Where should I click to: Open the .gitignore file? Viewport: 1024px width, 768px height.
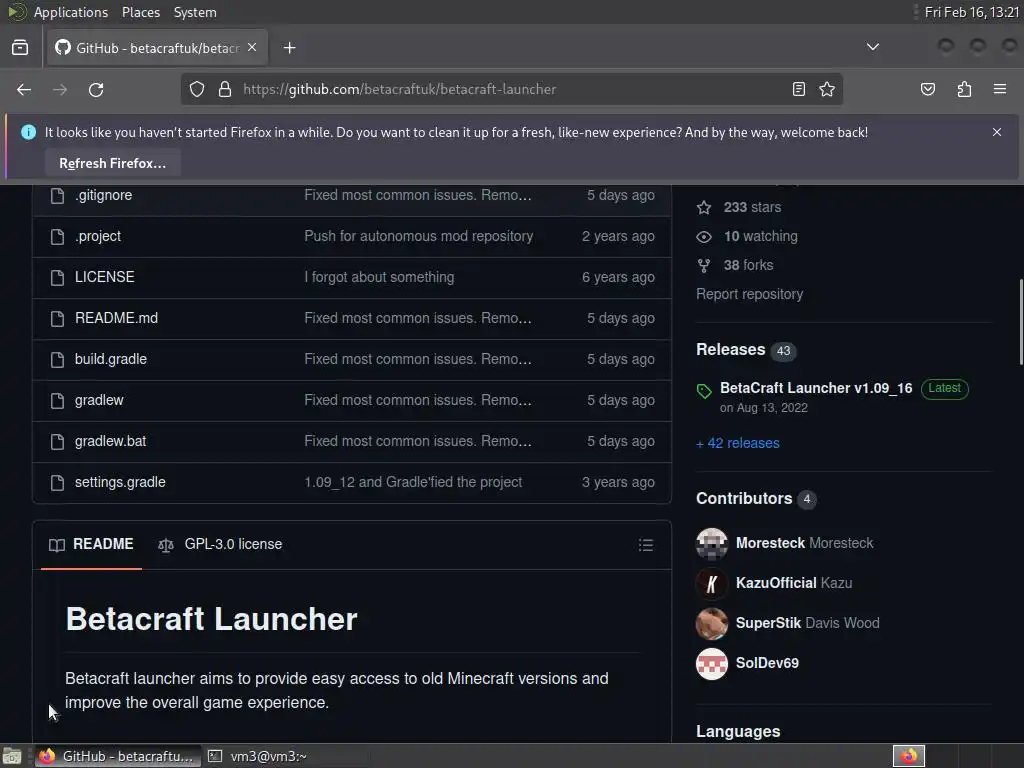103,195
